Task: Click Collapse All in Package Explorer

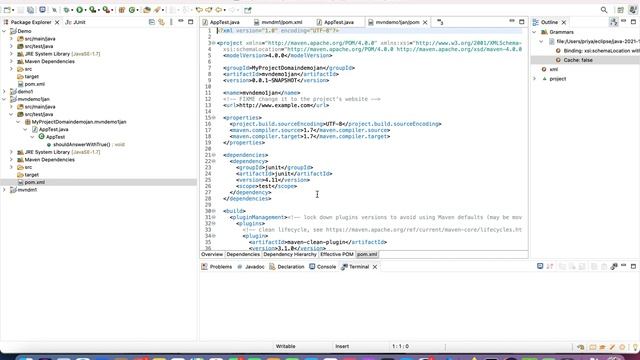Action: click(x=152, y=22)
